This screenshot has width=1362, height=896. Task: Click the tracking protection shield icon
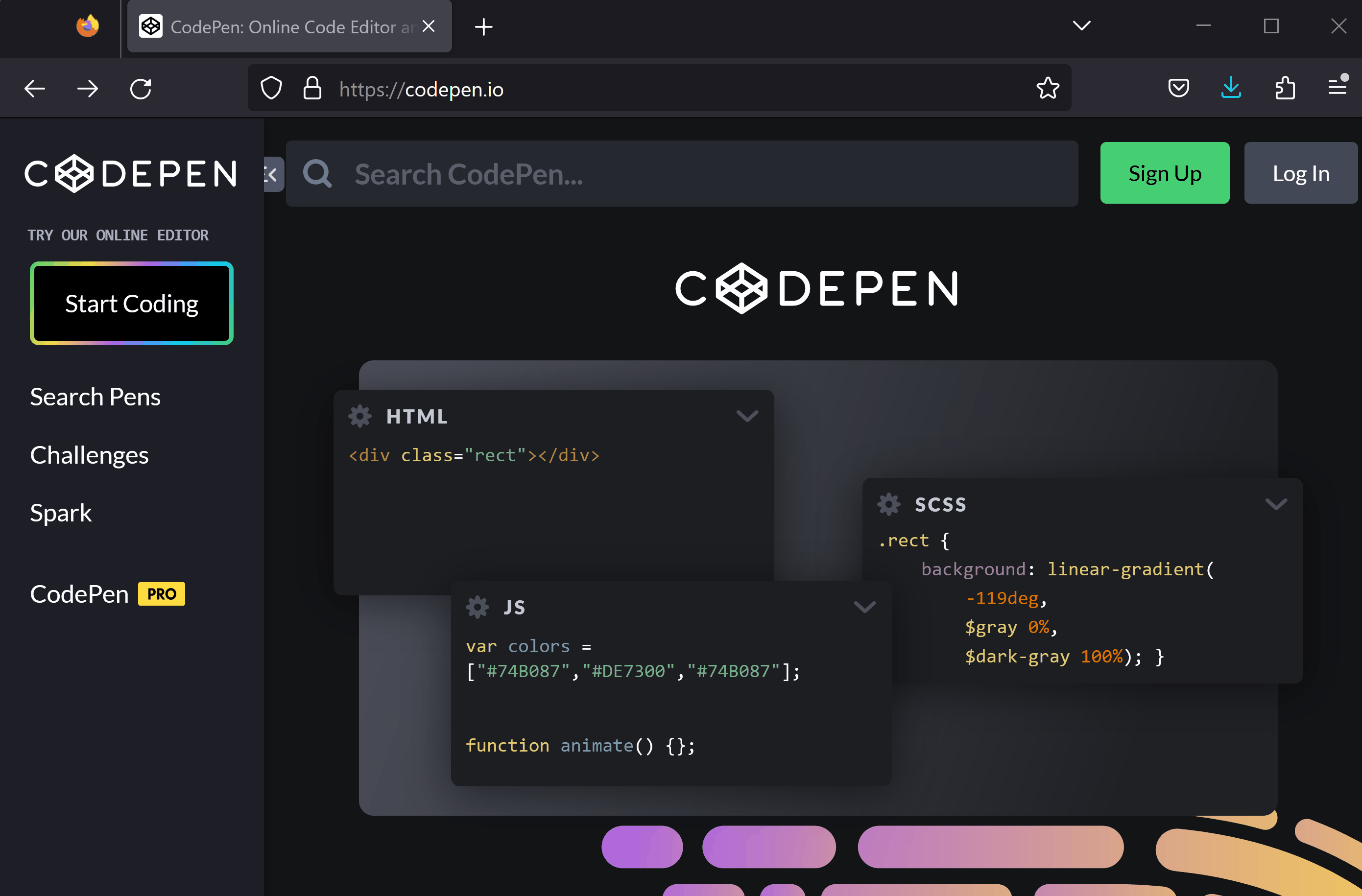[271, 89]
